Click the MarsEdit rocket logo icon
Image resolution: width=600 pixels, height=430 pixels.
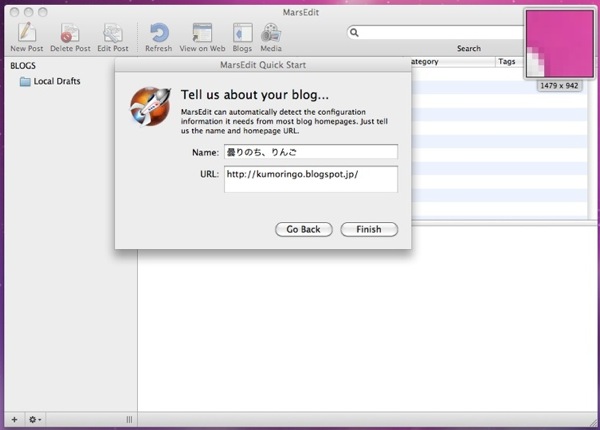tap(150, 106)
